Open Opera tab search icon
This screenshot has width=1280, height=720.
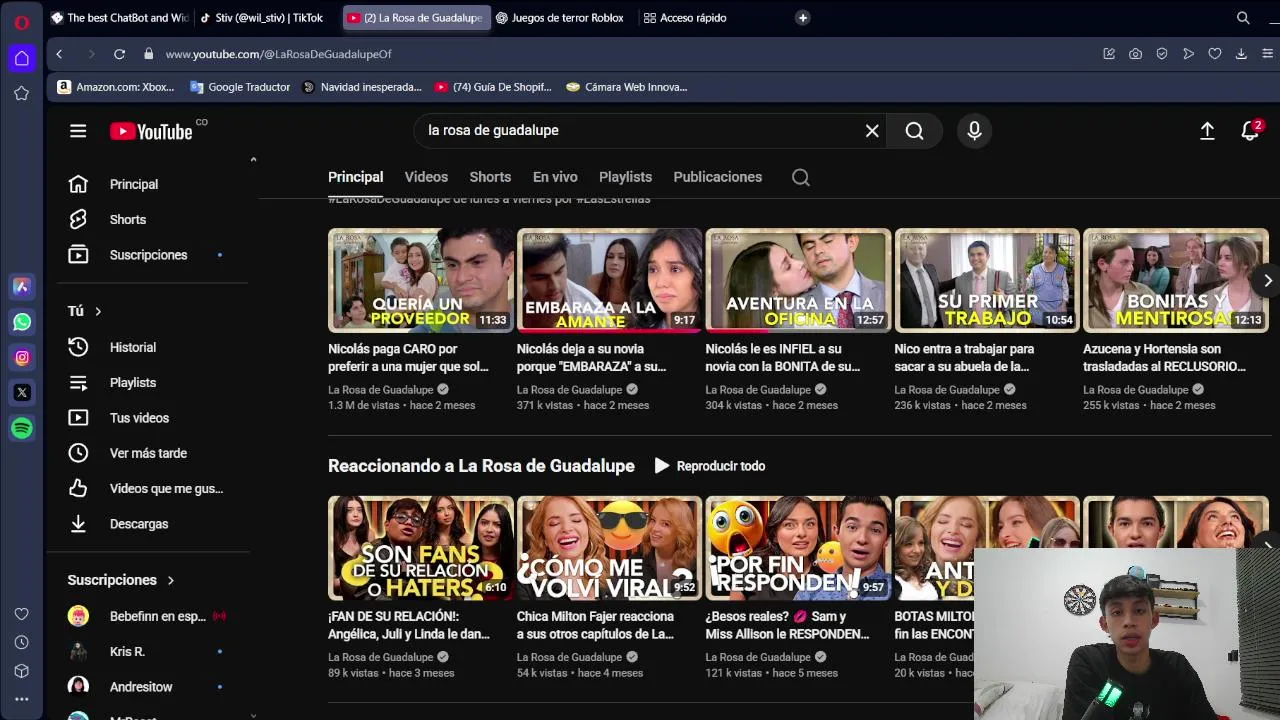(1243, 18)
